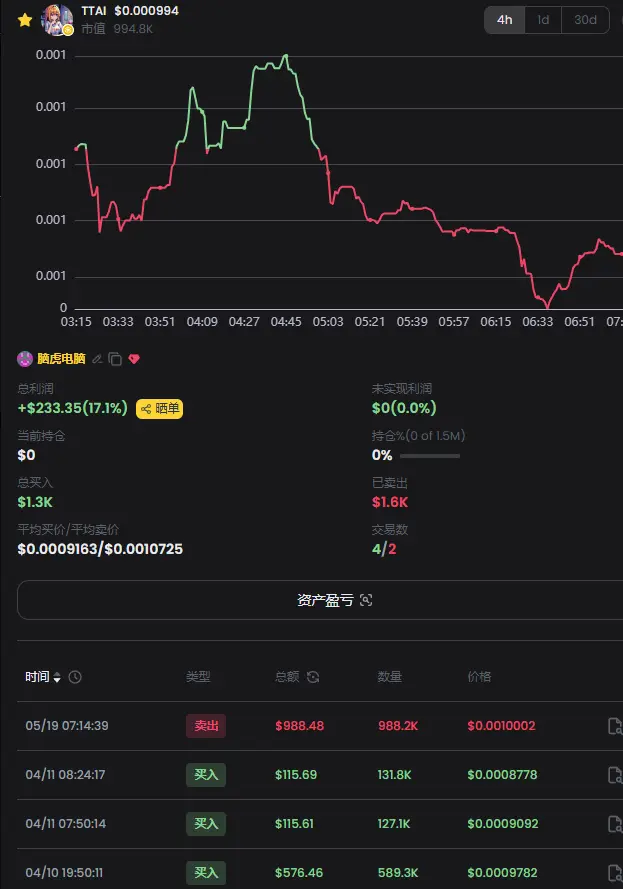The image size is (623, 889).
Task: Click total profit value +$233.35(17.1%)
Action: click(x=73, y=408)
